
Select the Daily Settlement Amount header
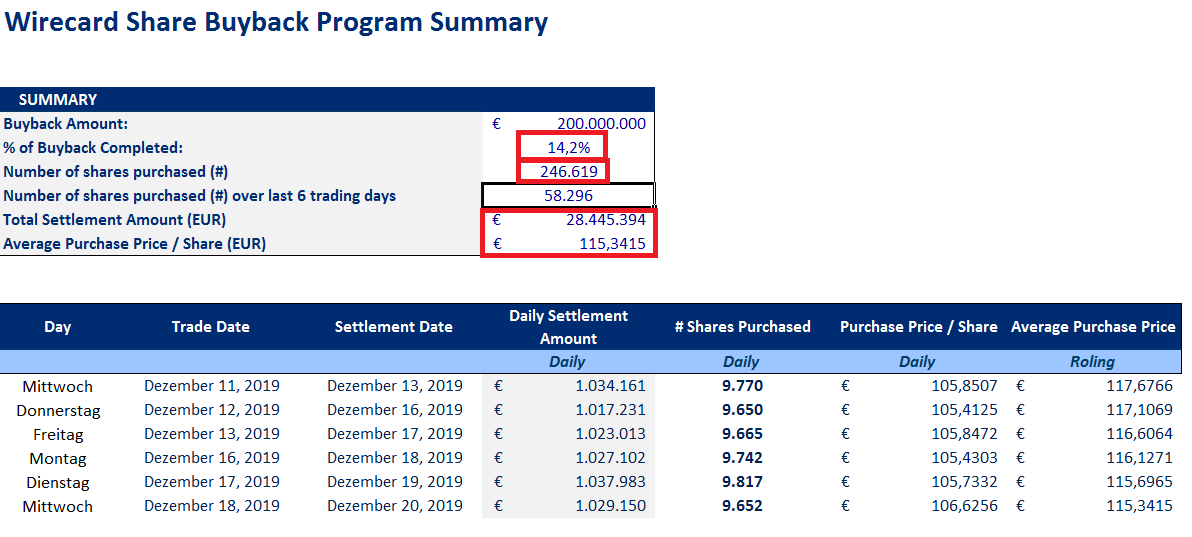[x=568, y=327]
